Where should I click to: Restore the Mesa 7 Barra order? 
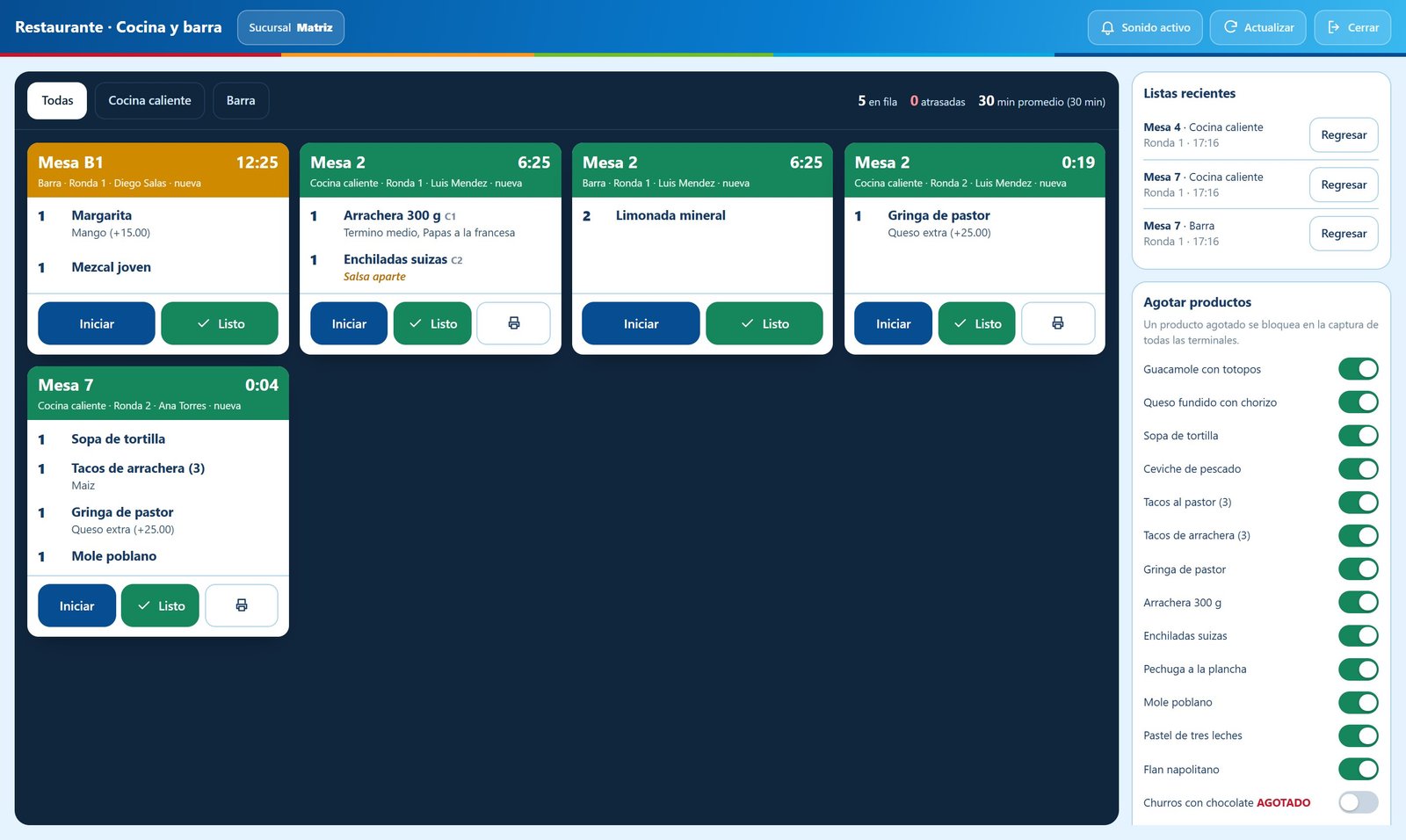click(1344, 233)
